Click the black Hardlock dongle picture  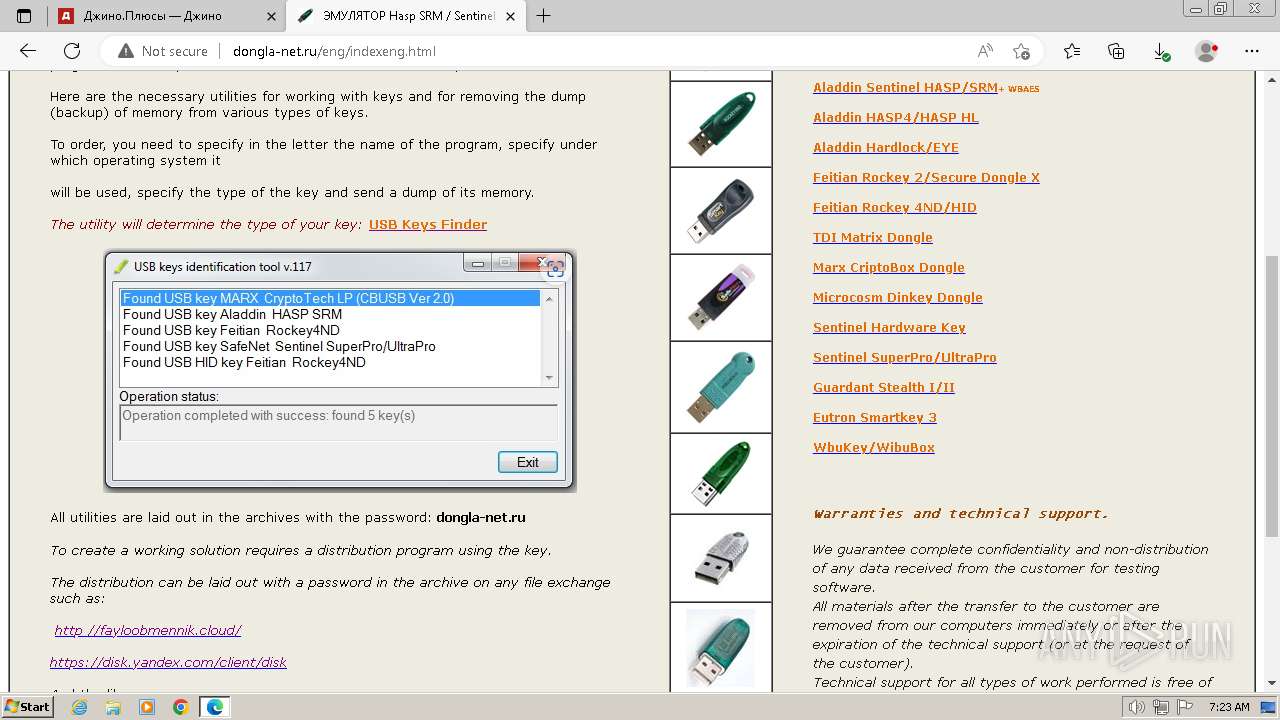tap(721, 211)
